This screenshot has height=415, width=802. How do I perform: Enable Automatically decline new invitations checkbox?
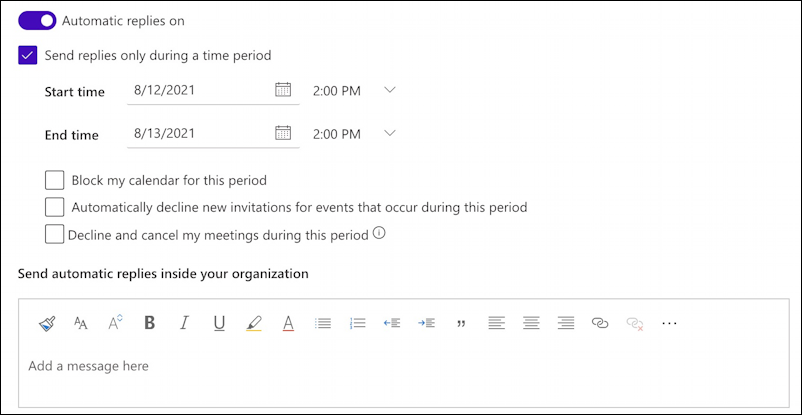[x=54, y=207]
